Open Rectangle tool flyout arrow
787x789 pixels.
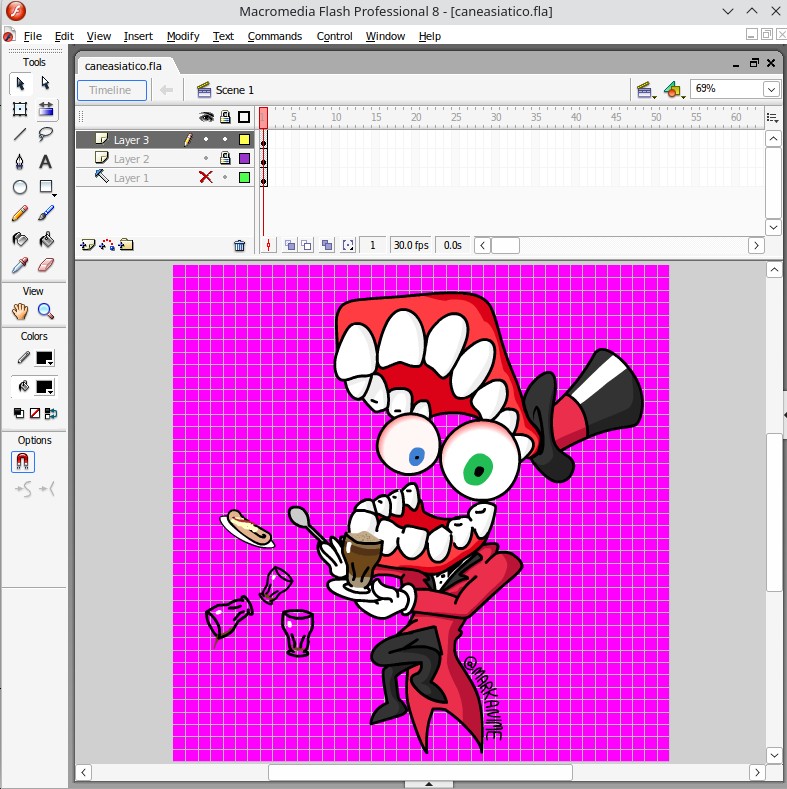pos(54,195)
